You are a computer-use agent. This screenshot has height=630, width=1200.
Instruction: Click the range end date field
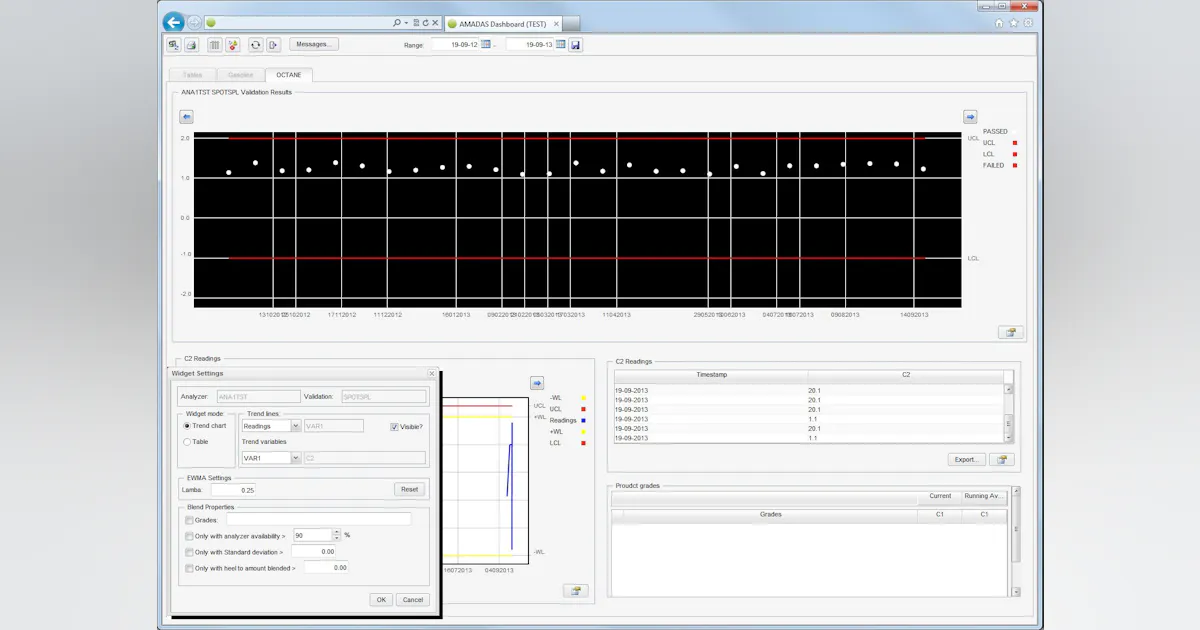click(531, 44)
